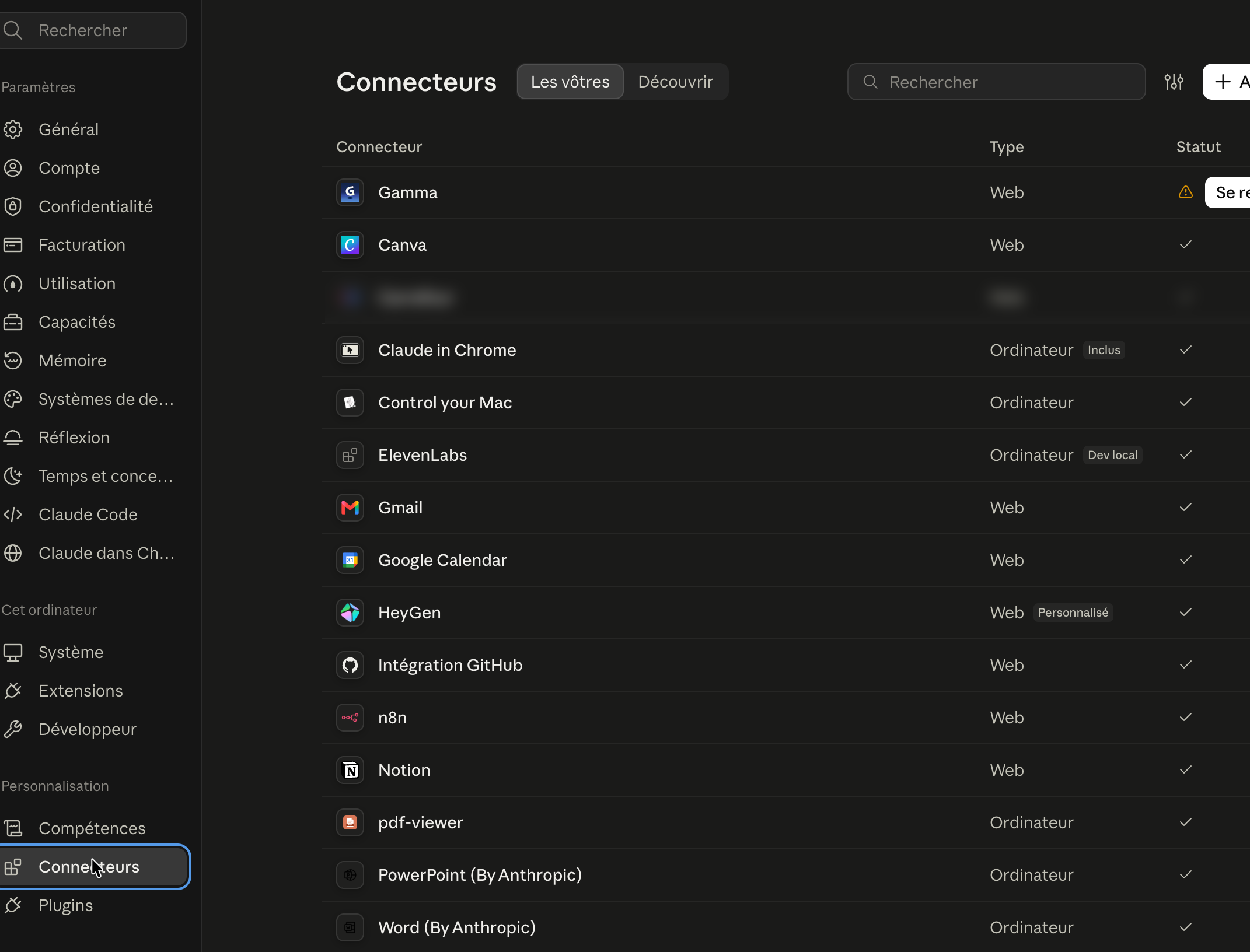This screenshot has width=1250, height=952.
Task: Click the Canva status checkmark
Action: (1186, 244)
